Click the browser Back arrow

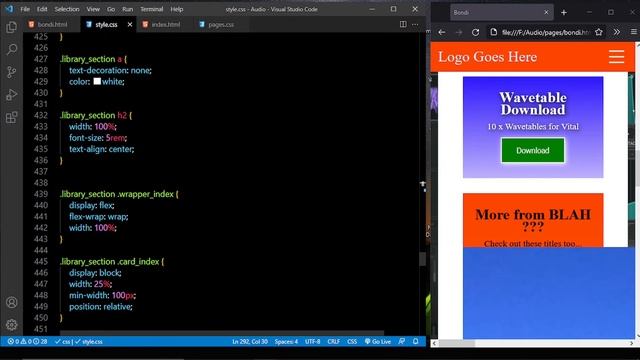point(442,32)
